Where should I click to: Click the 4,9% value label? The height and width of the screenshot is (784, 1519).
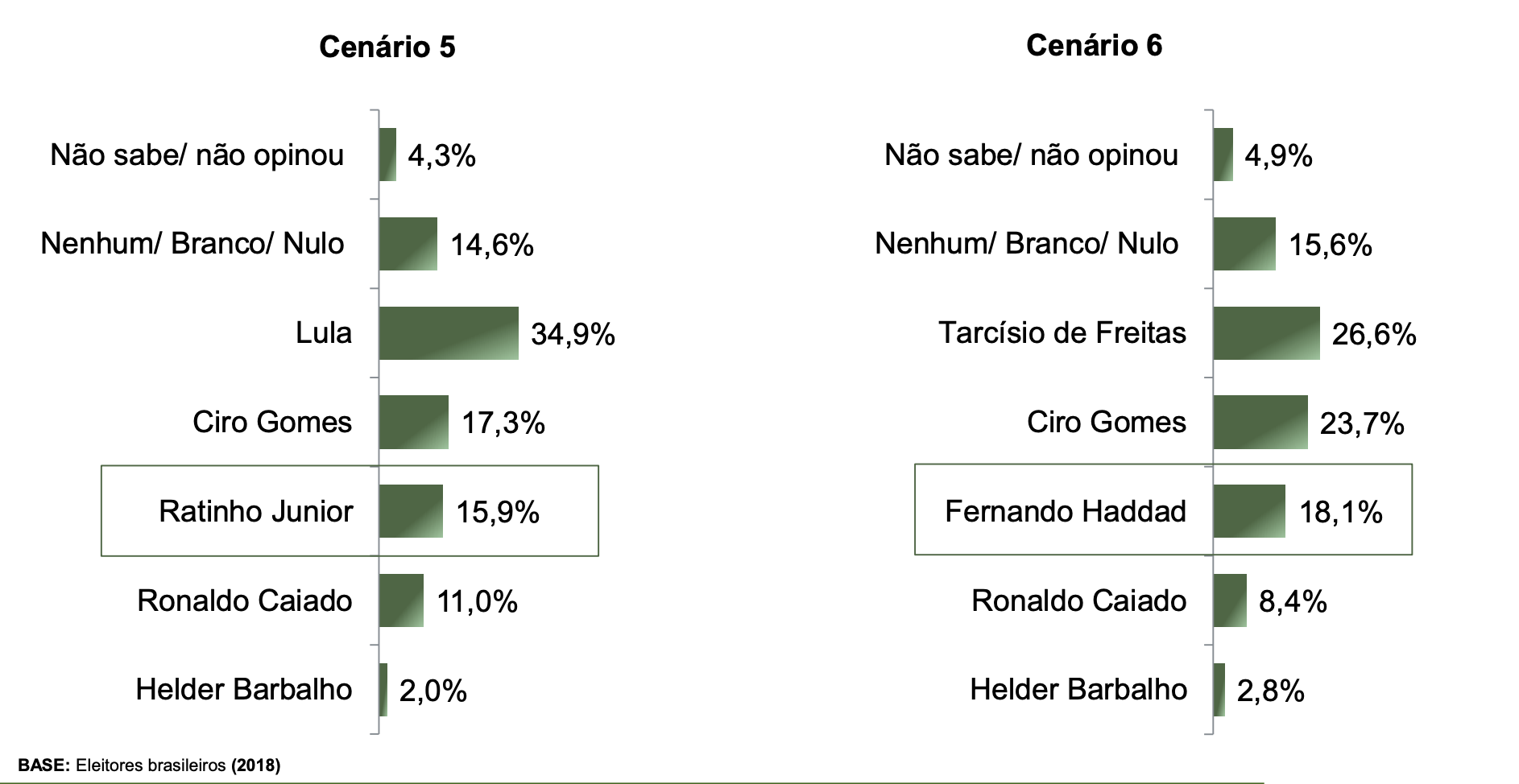pyautogui.click(x=1278, y=155)
